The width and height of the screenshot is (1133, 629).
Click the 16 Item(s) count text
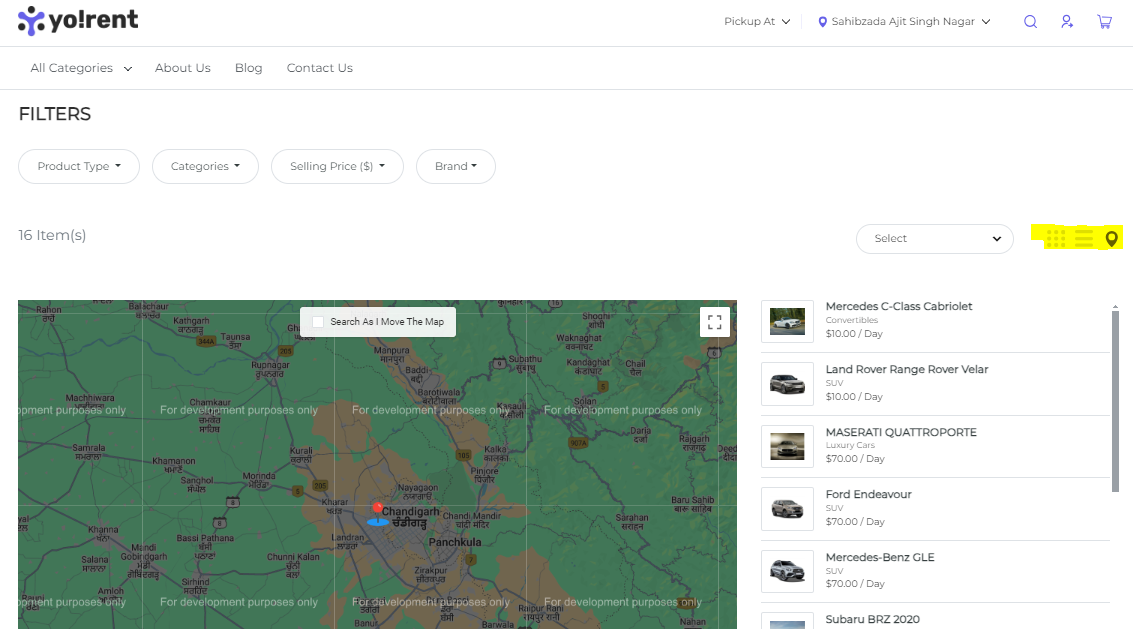[x=52, y=235]
